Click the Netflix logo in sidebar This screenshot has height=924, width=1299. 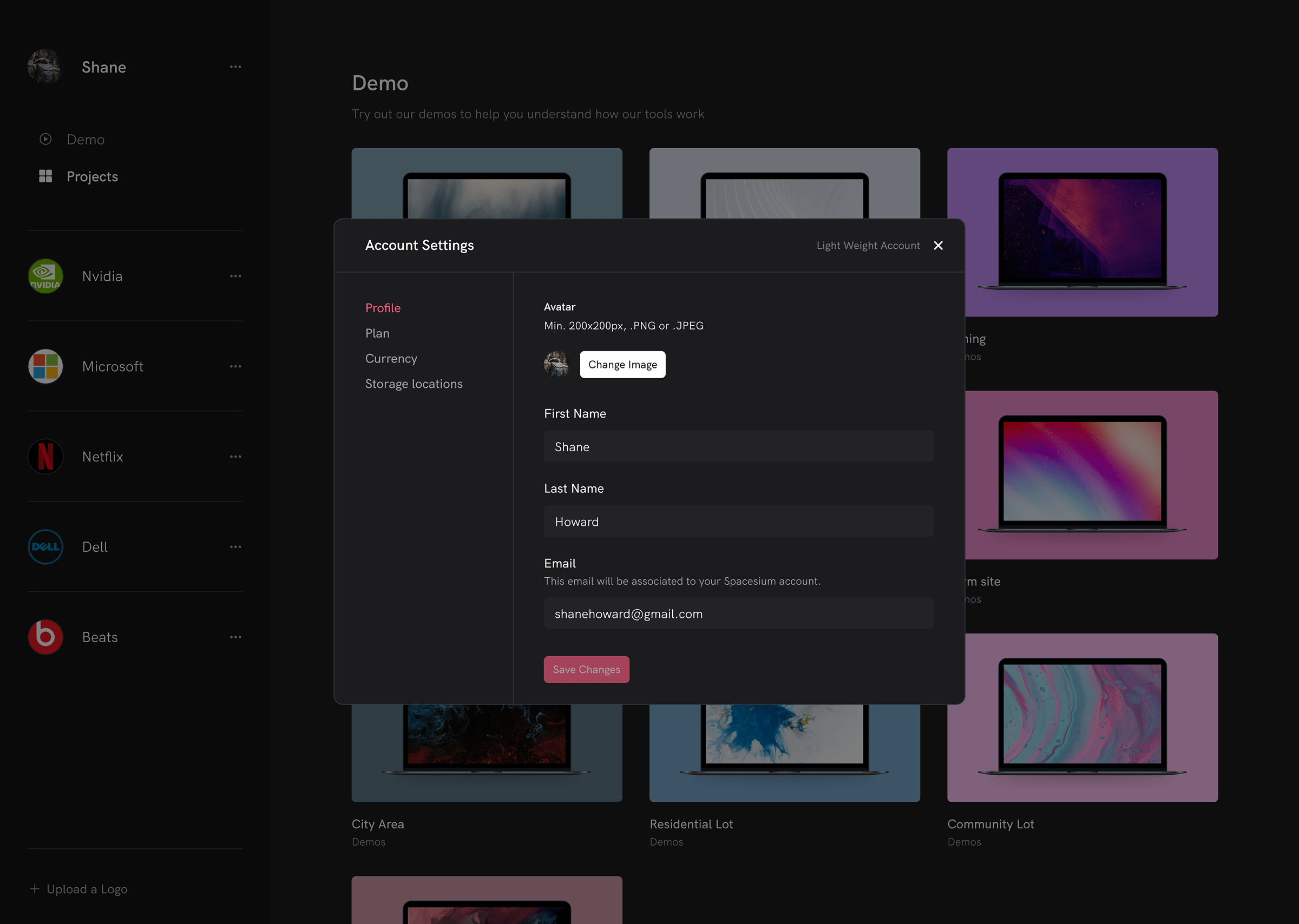tap(45, 456)
